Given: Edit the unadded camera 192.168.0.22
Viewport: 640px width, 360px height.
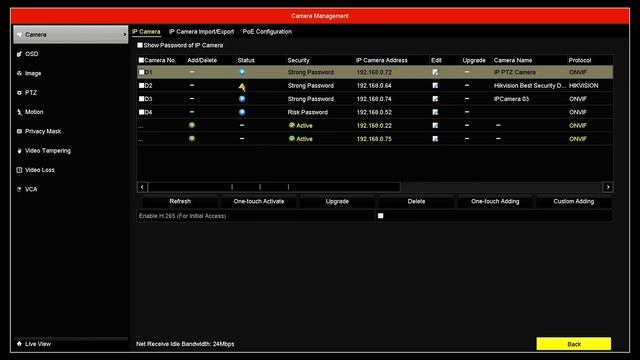Looking at the screenshot, I should 435,125.
